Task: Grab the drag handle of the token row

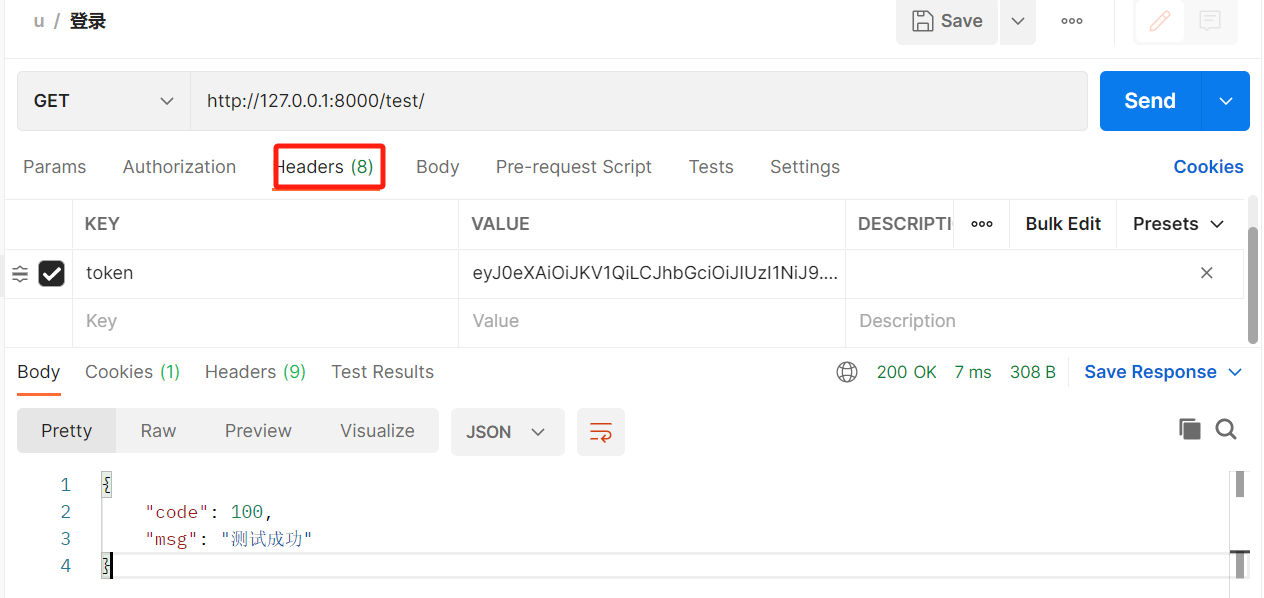Action: 20,273
